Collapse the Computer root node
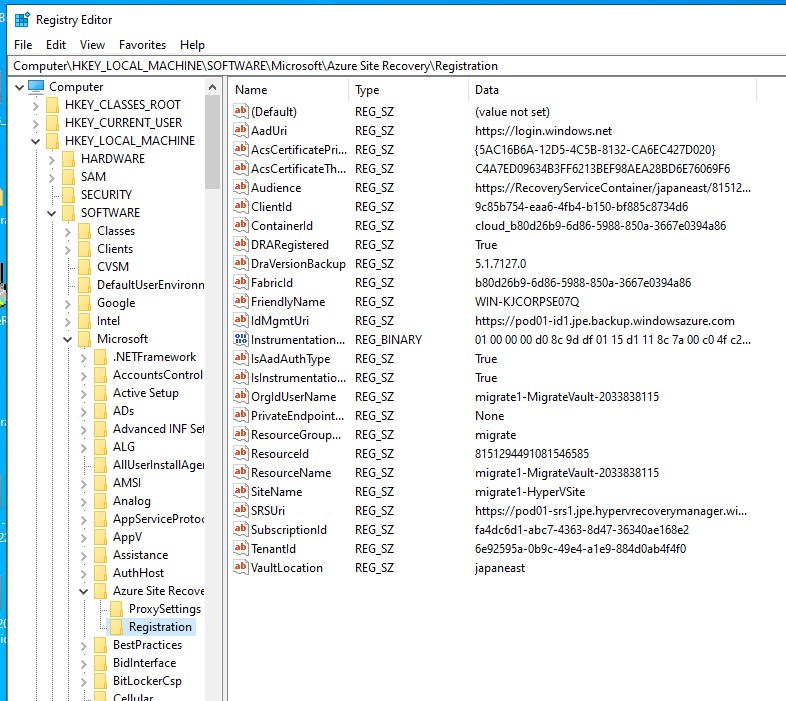 [x=20, y=87]
